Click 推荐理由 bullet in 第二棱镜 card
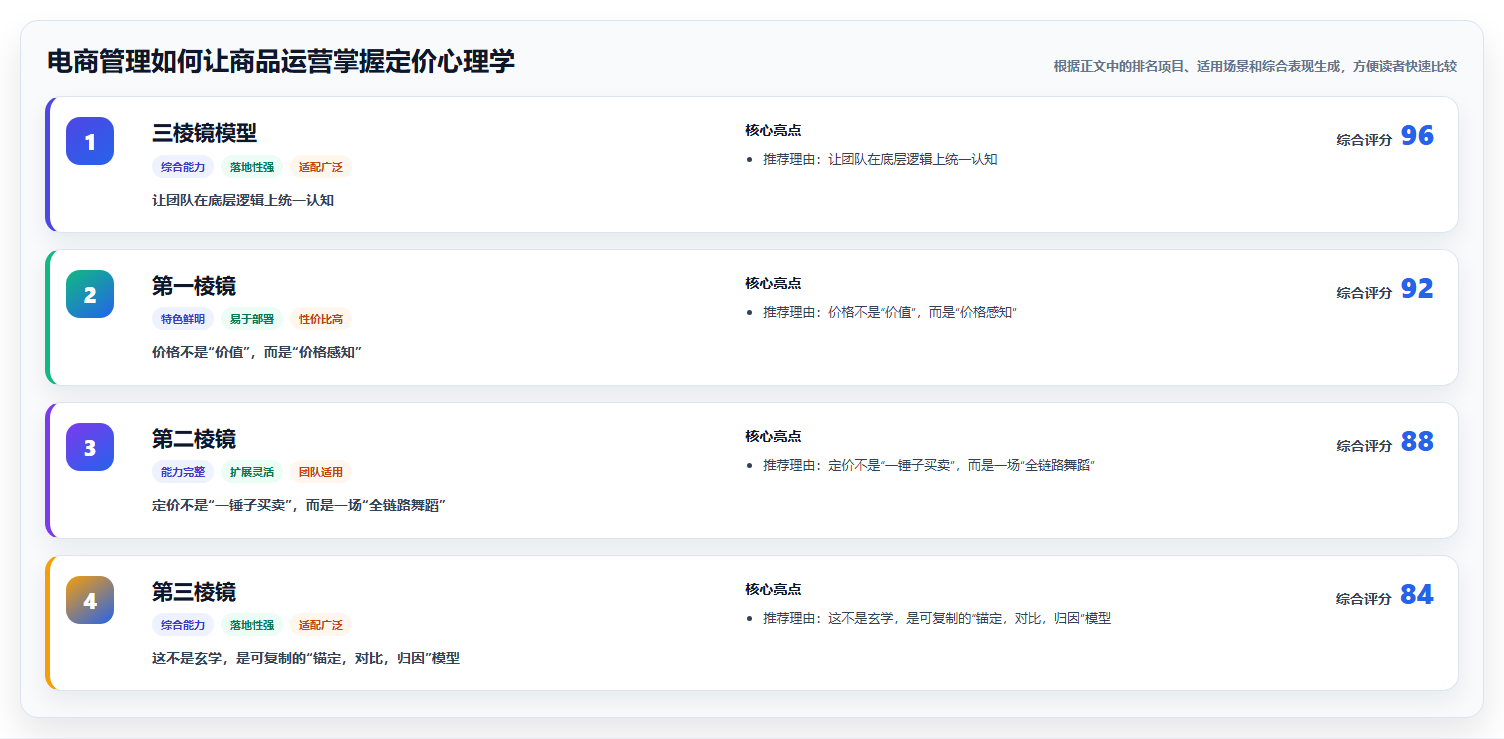The height and width of the screenshot is (739, 1504). (x=929, y=465)
